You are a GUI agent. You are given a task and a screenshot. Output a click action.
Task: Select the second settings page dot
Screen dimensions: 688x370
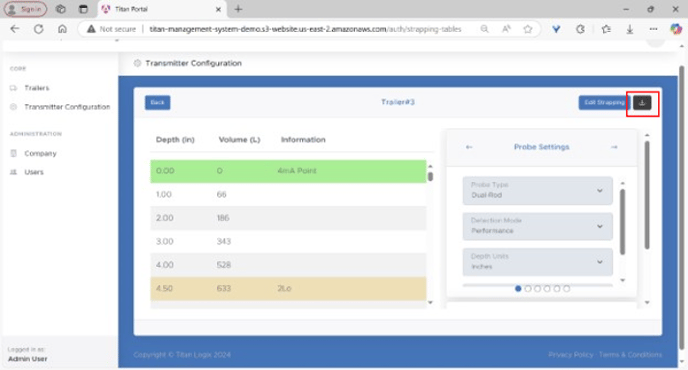point(528,289)
